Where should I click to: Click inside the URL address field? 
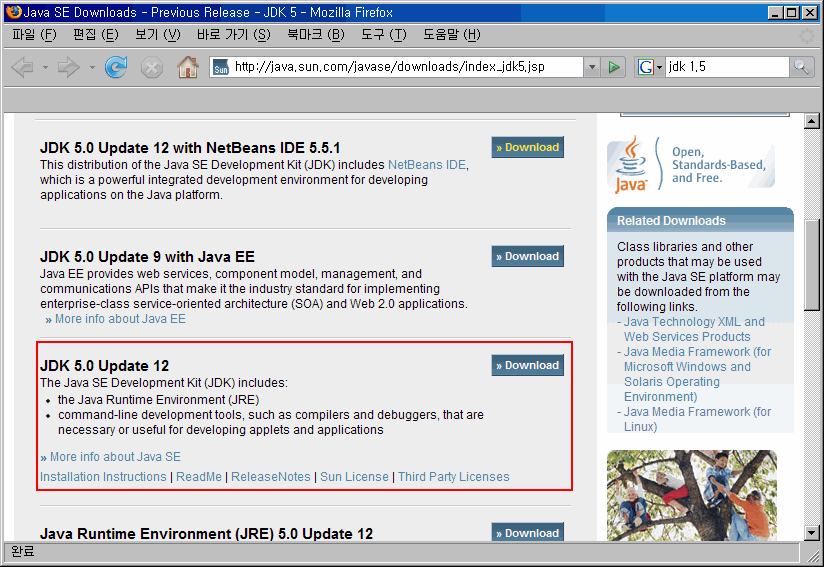coord(400,67)
